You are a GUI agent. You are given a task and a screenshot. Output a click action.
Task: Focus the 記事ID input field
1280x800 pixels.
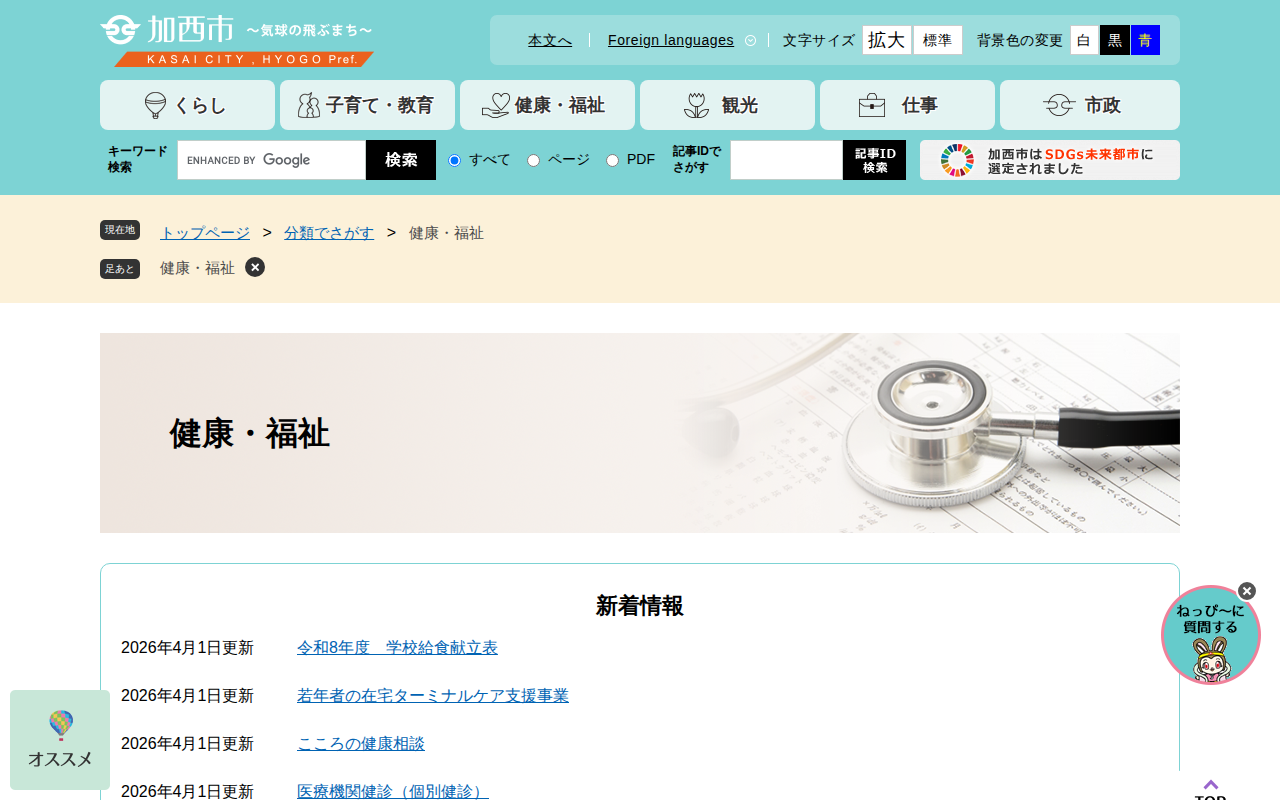click(x=787, y=160)
